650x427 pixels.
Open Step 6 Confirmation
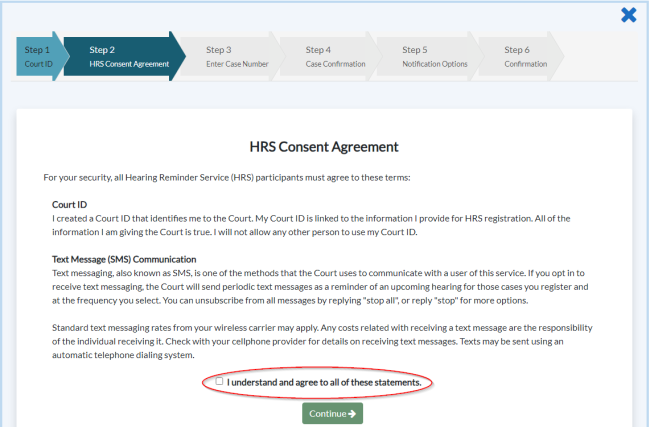point(521,56)
